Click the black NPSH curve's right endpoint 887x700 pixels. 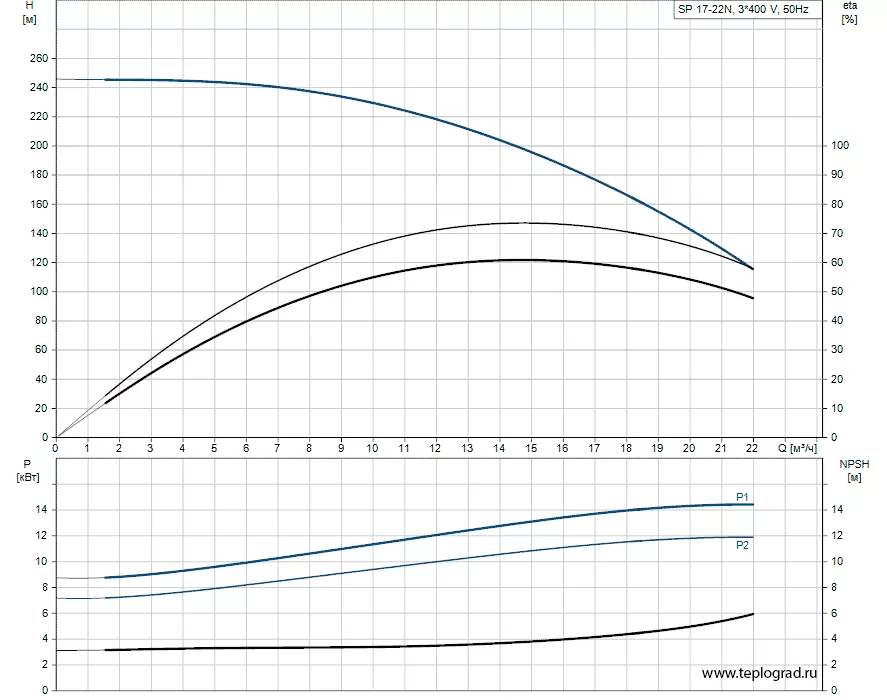coord(752,614)
